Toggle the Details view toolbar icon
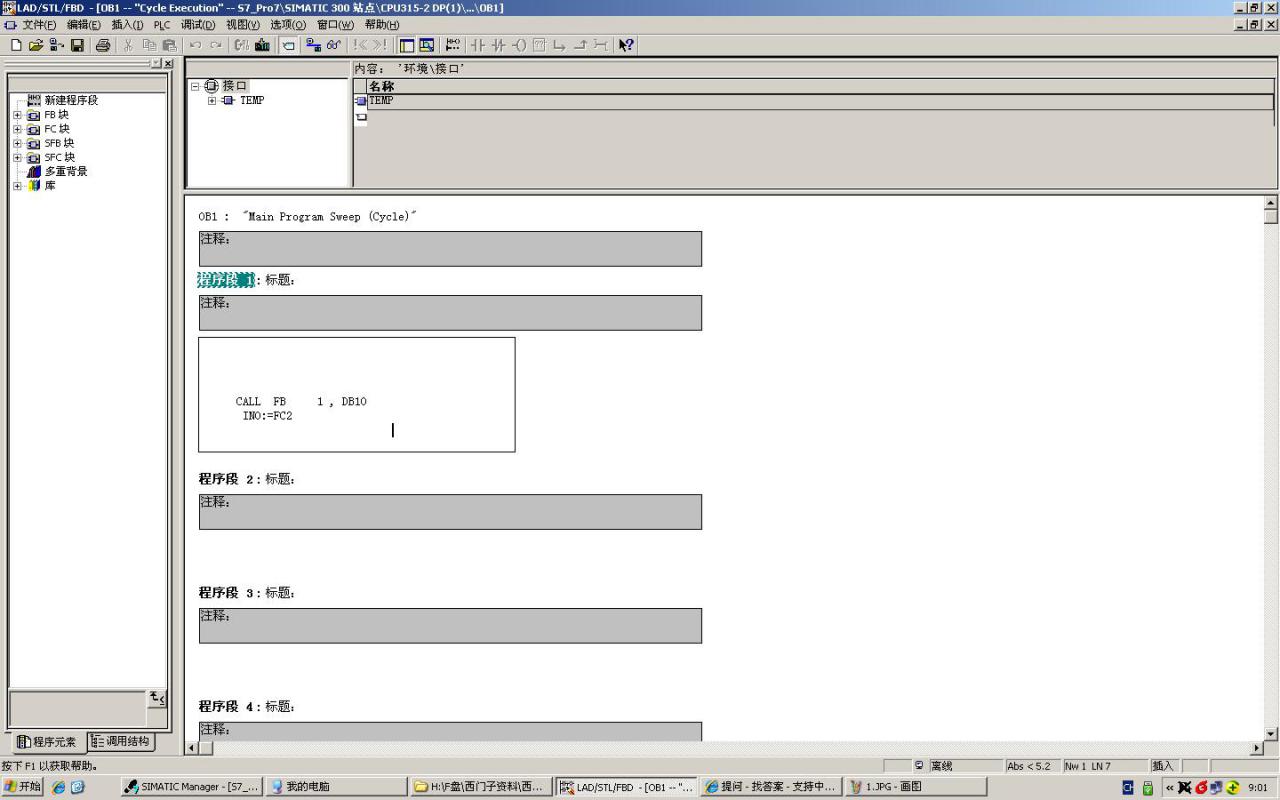This screenshot has height=800, width=1280. [x=427, y=45]
